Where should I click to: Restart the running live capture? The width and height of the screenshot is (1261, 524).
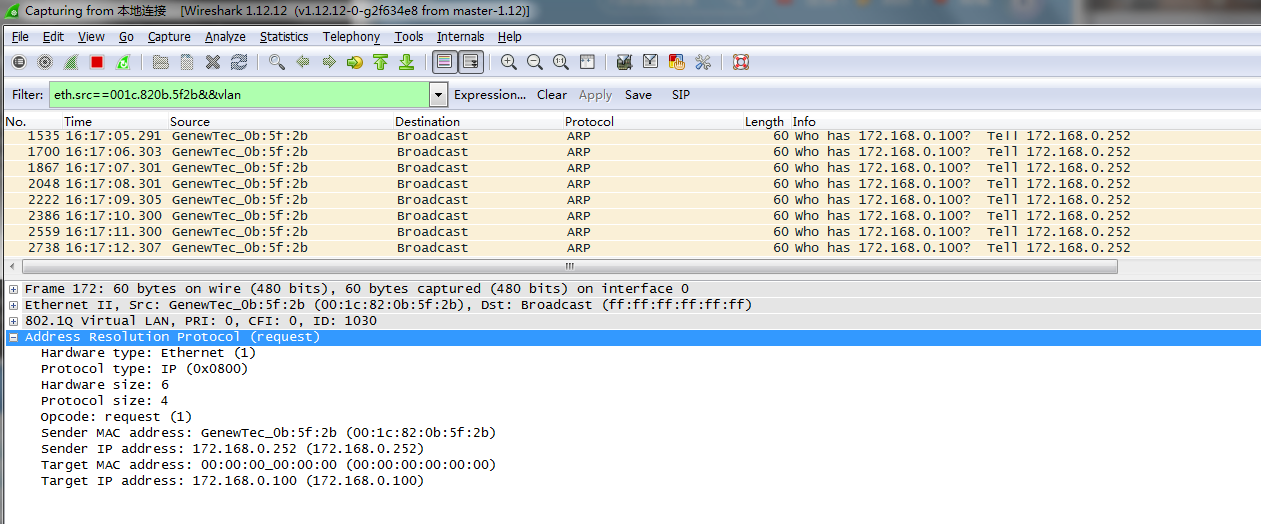123,62
